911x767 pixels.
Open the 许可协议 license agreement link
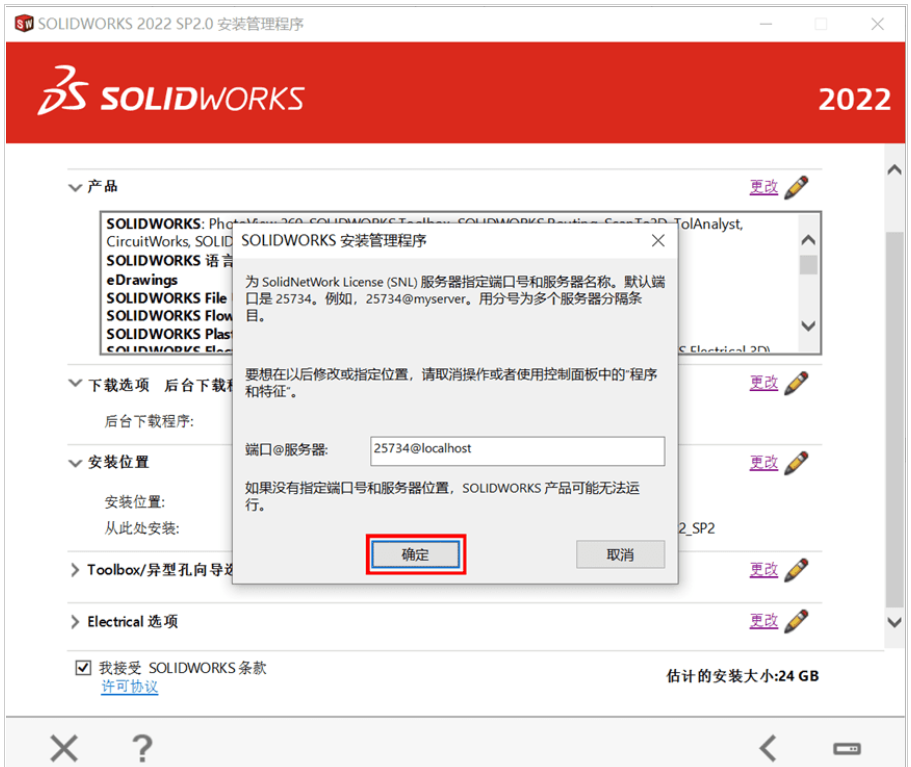(130, 687)
